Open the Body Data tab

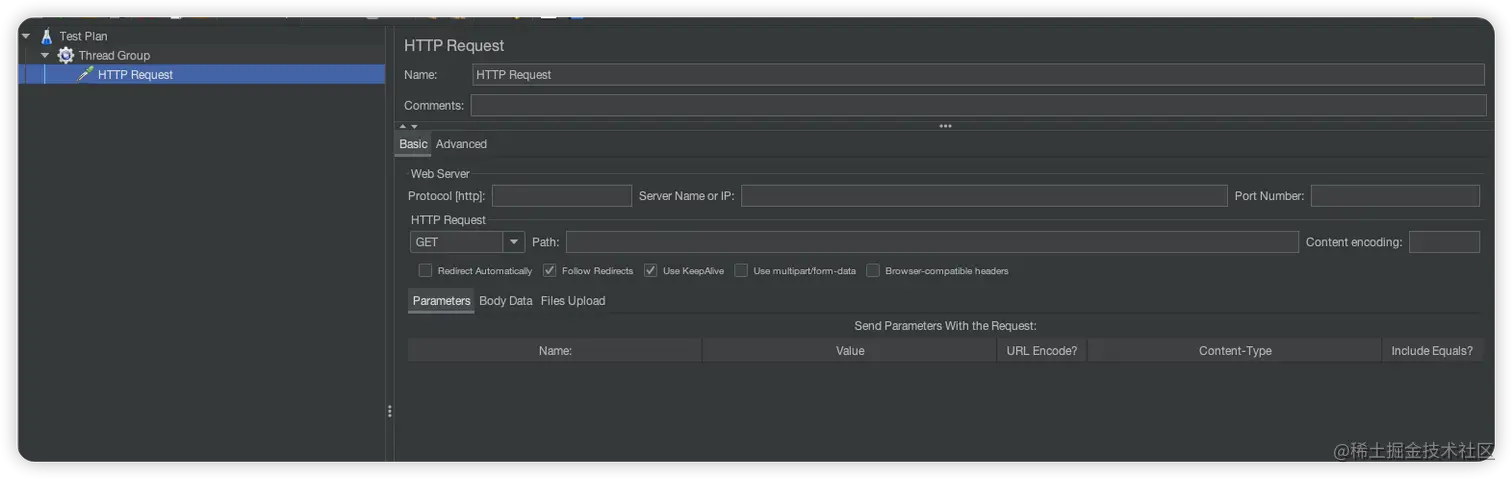(x=505, y=301)
